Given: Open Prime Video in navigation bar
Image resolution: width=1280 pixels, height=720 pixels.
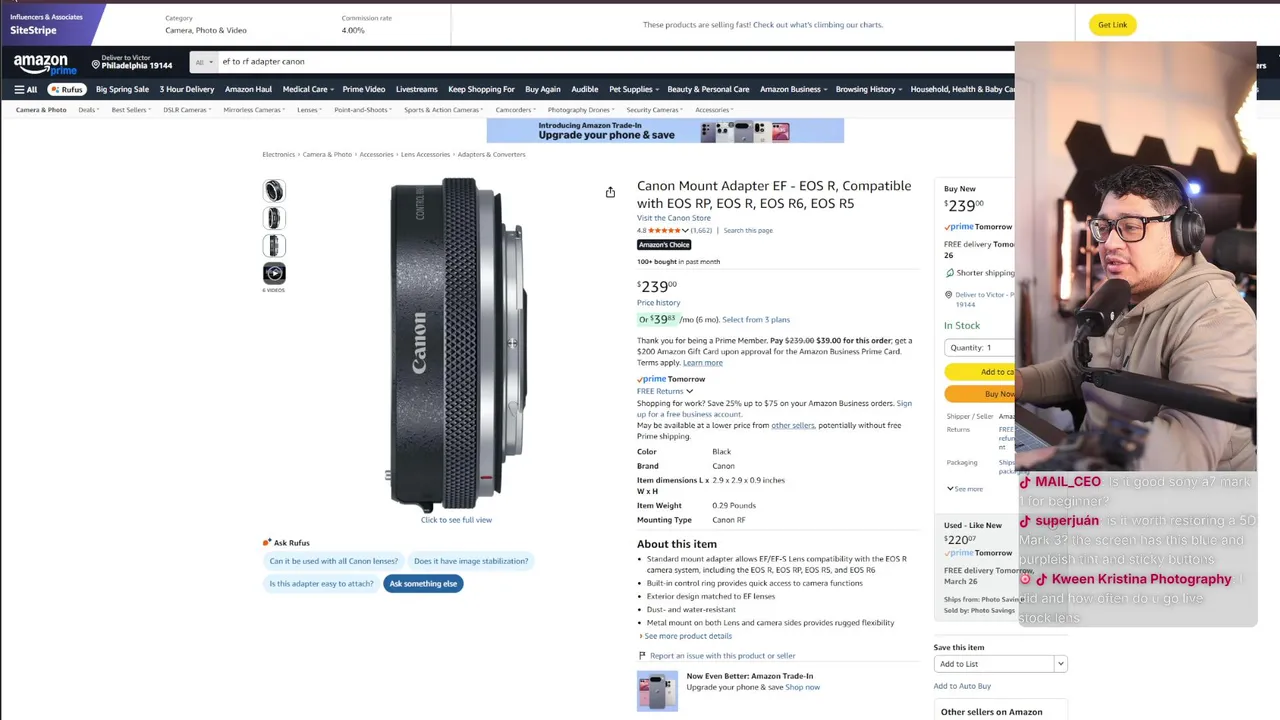Looking at the screenshot, I should point(364,89).
